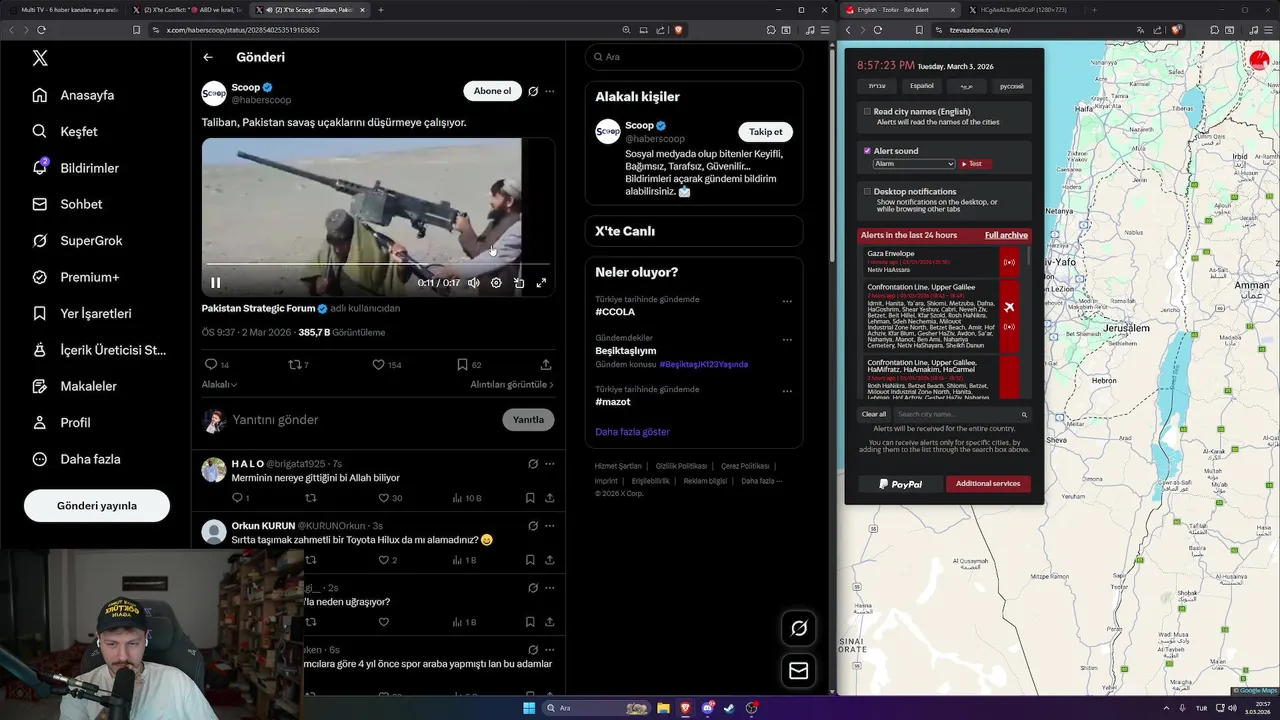Pause the video
The image size is (1280, 720).
tap(215, 283)
